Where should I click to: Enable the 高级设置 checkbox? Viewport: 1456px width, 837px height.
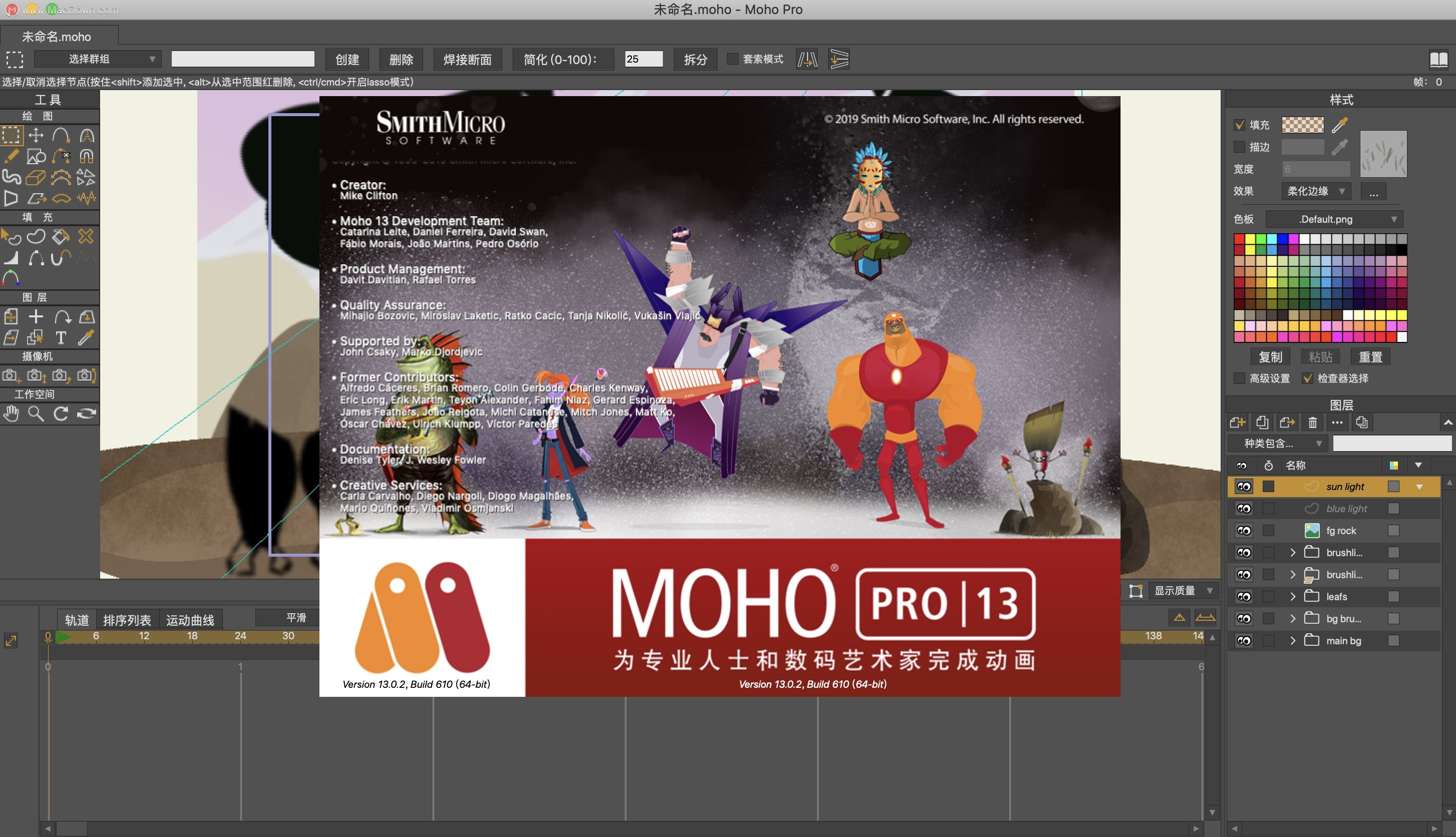[x=1240, y=378]
